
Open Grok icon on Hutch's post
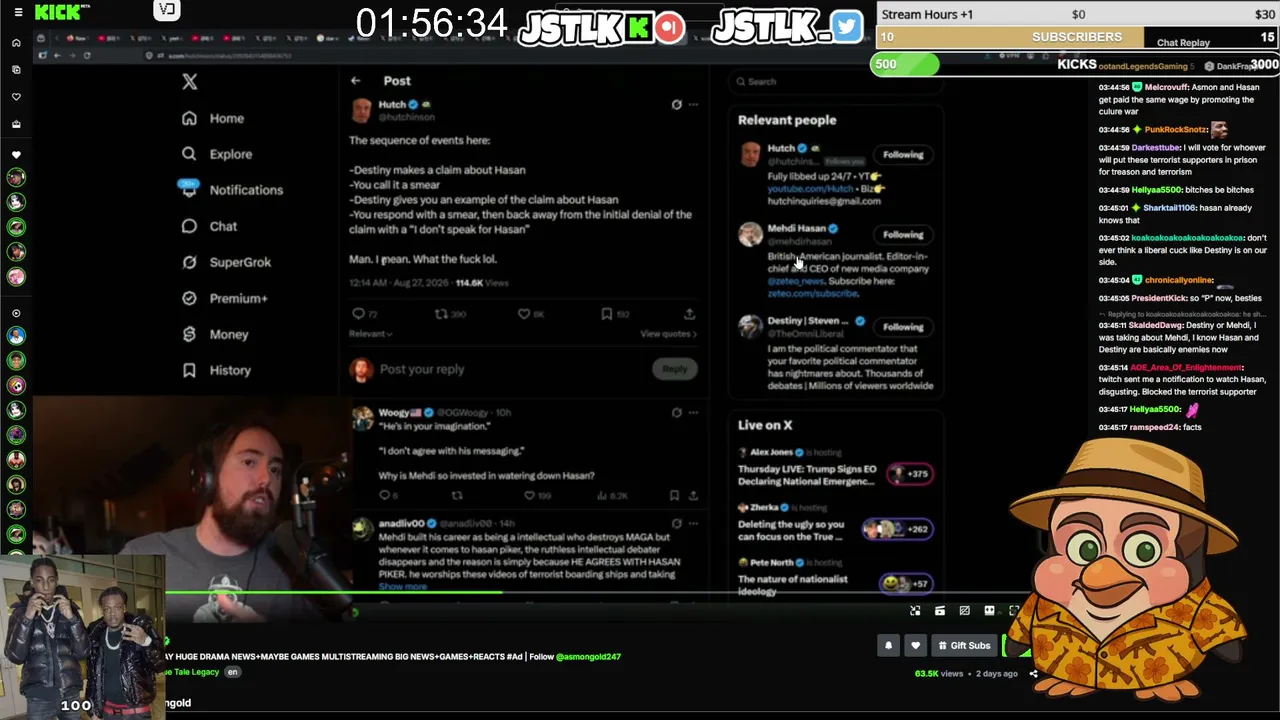[x=677, y=104]
